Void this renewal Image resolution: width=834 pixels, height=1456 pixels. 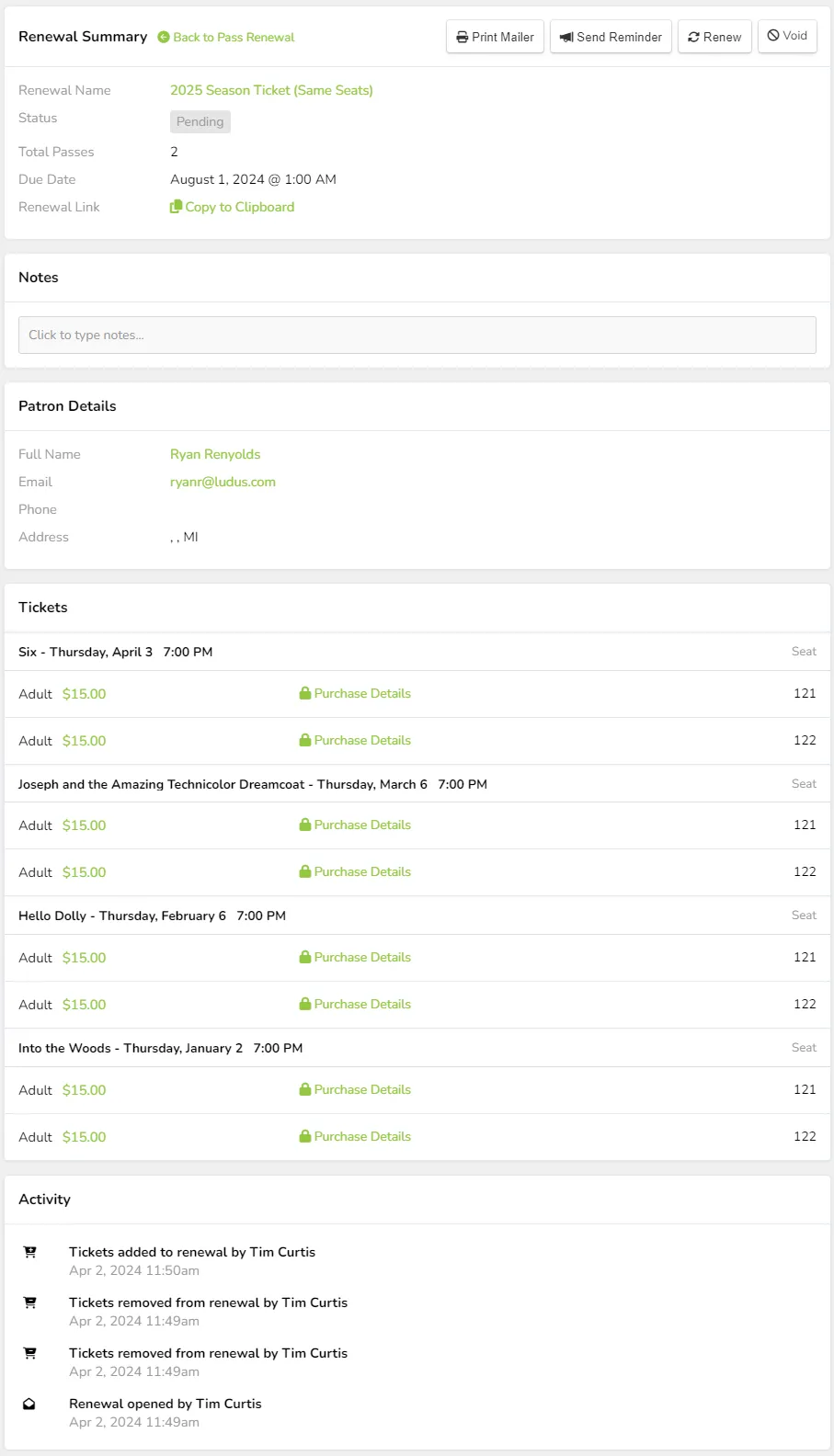click(787, 36)
